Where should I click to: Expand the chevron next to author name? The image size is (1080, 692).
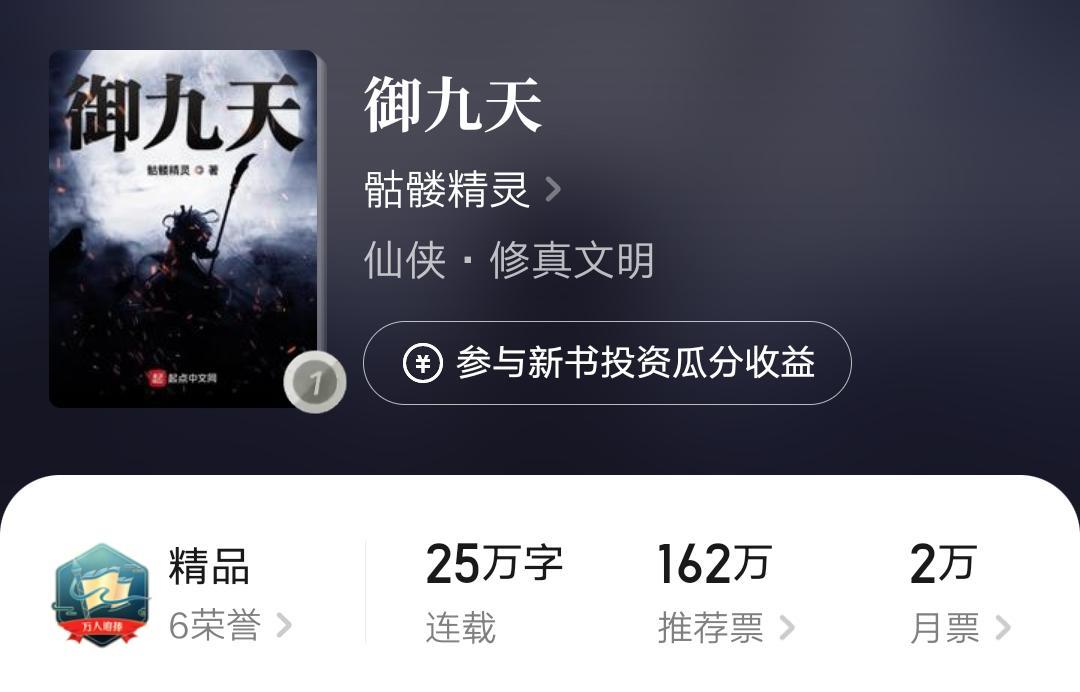552,189
